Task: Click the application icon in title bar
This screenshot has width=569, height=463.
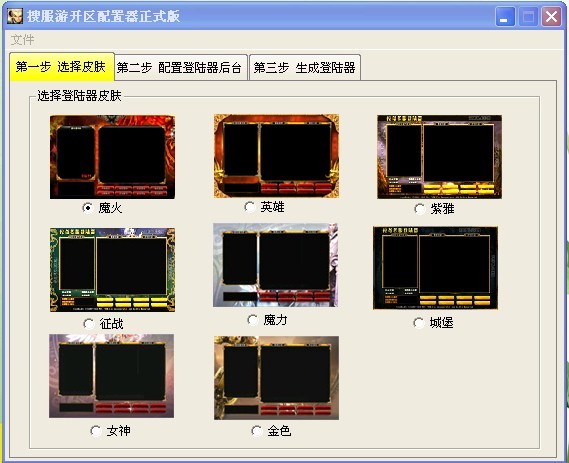Action: tap(15, 16)
